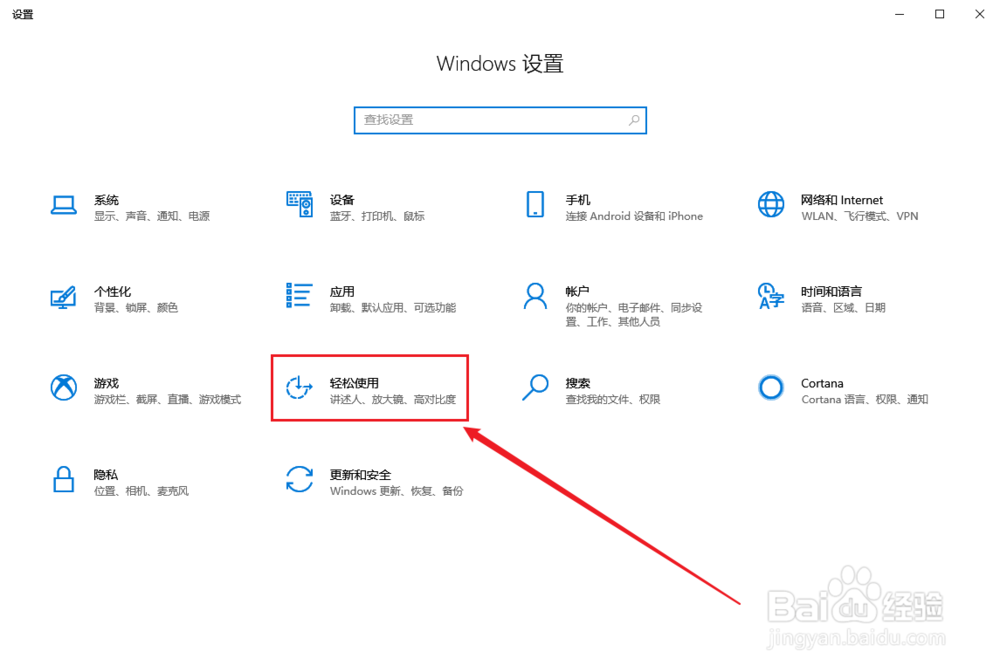Click the 时间和语言 clock icon
Viewport: 1000px width, 672px height.
pyautogui.click(x=770, y=297)
